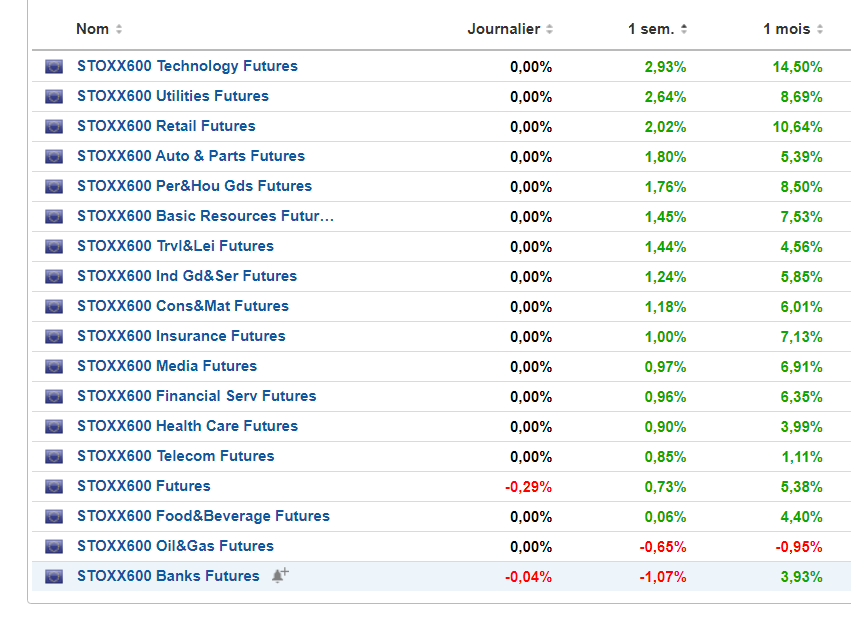Viewport: 851px width, 635px height.
Task: Sort by the 1 mois column arrows
Action: 820,30
